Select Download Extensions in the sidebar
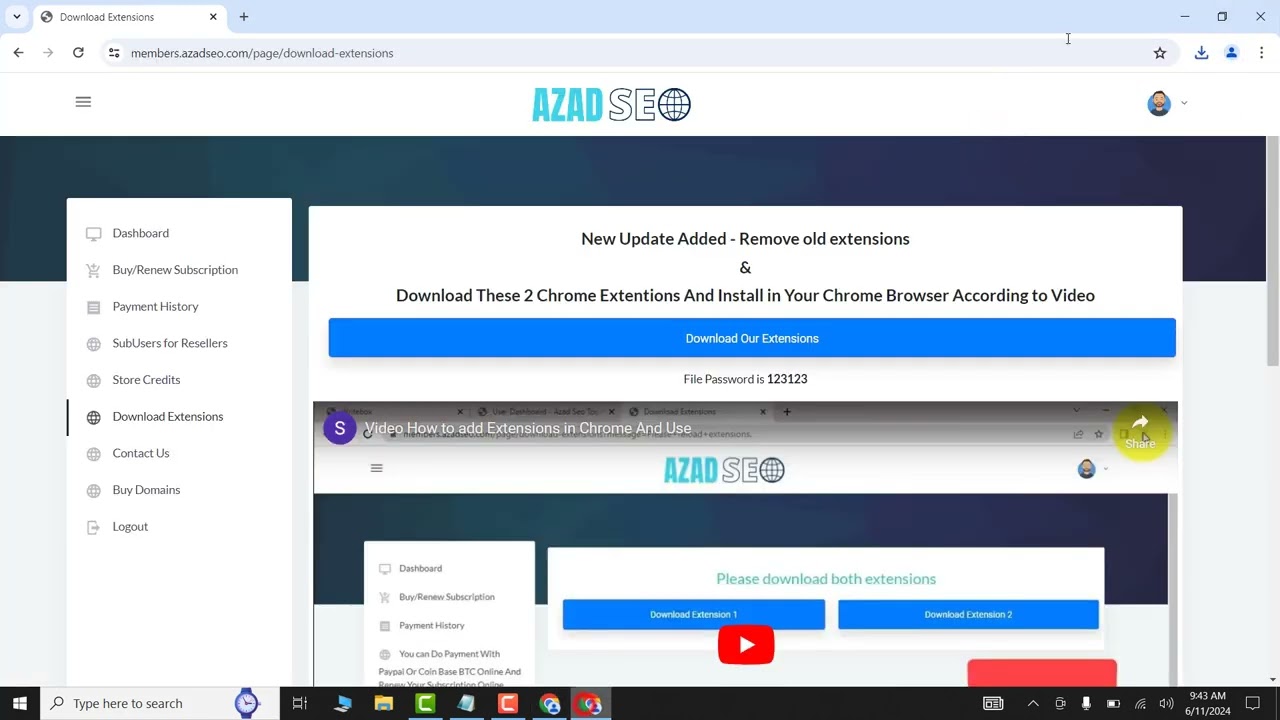 pyautogui.click(x=168, y=417)
